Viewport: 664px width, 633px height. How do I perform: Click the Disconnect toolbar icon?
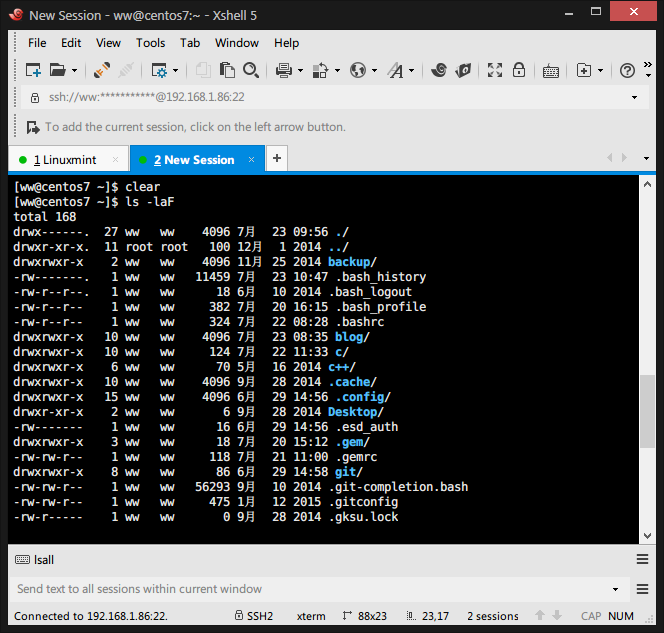pyautogui.click(x=102, y=70)
